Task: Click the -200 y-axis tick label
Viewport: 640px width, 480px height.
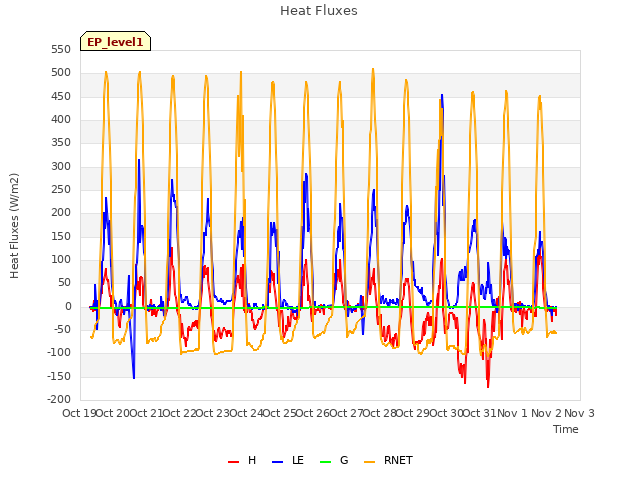Action: click(59, 400)
